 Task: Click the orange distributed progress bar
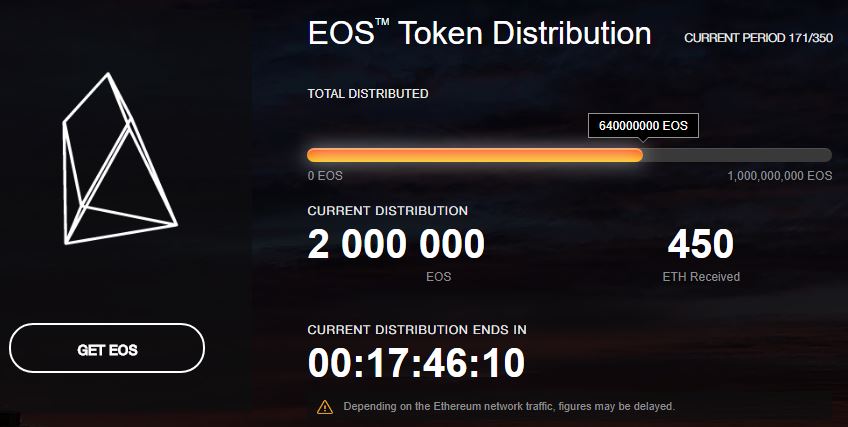pyautogui.click(x=475, y=155)
